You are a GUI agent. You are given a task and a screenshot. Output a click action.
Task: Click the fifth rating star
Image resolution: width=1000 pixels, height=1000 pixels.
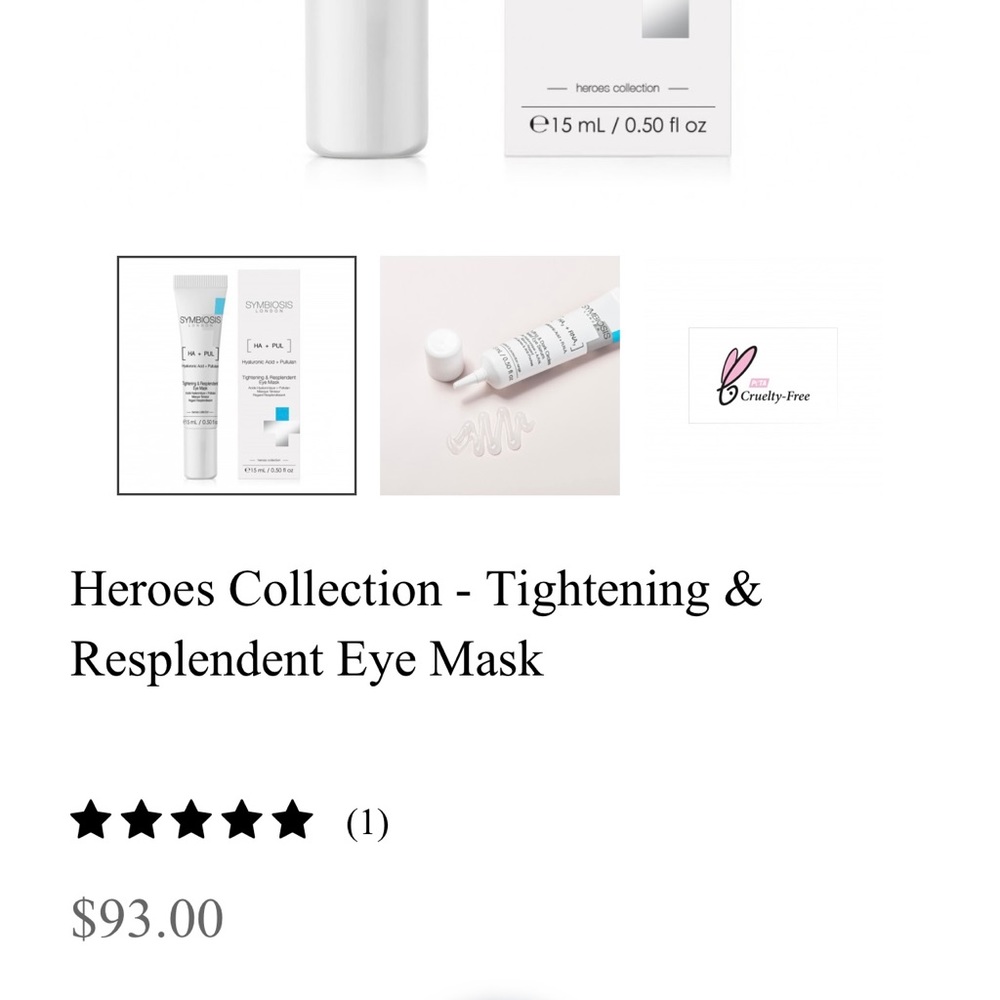click(x=292, y=819)
